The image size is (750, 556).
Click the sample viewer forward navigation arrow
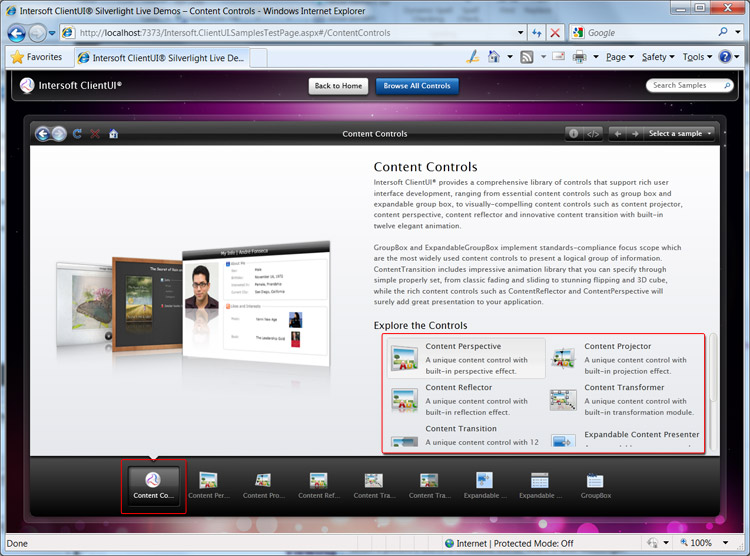click(x=59, y=134)
